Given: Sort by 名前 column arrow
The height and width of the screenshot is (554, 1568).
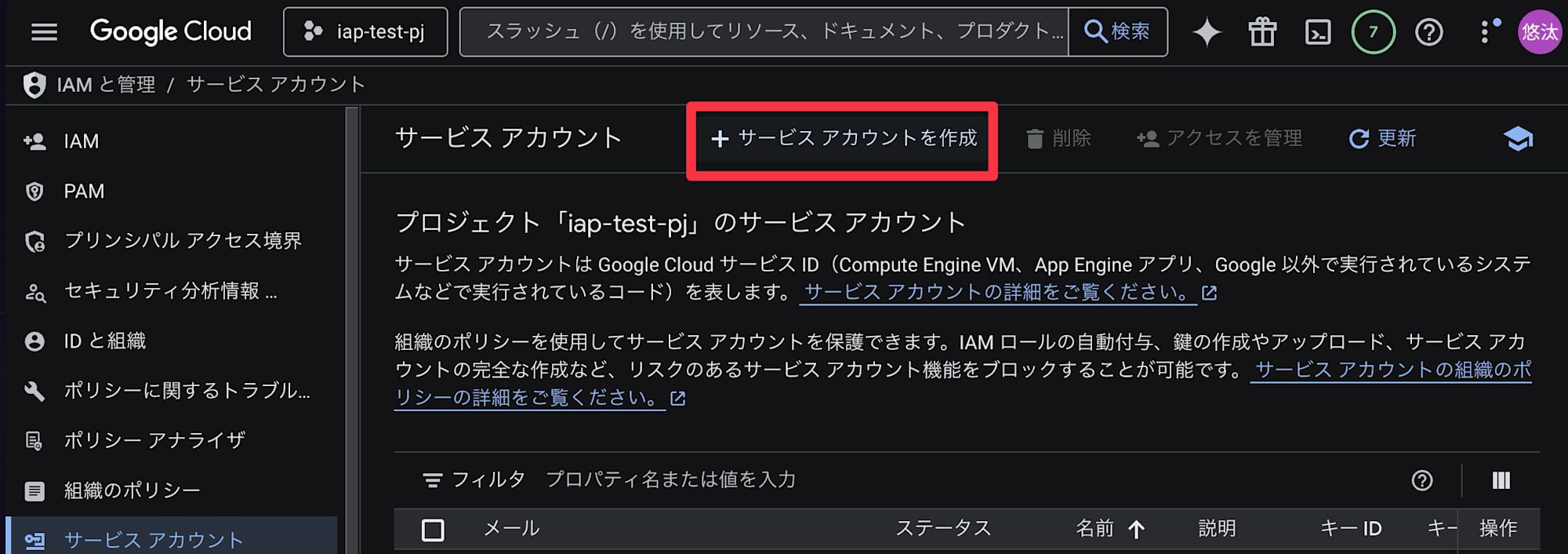Looking at the screenshot, I should (1136, 530).
